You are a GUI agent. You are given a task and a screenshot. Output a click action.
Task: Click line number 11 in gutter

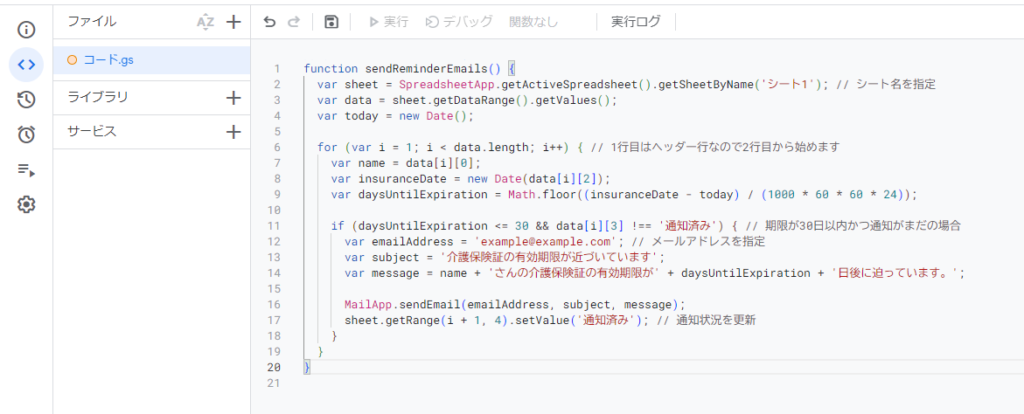click(x=274, y=226)
